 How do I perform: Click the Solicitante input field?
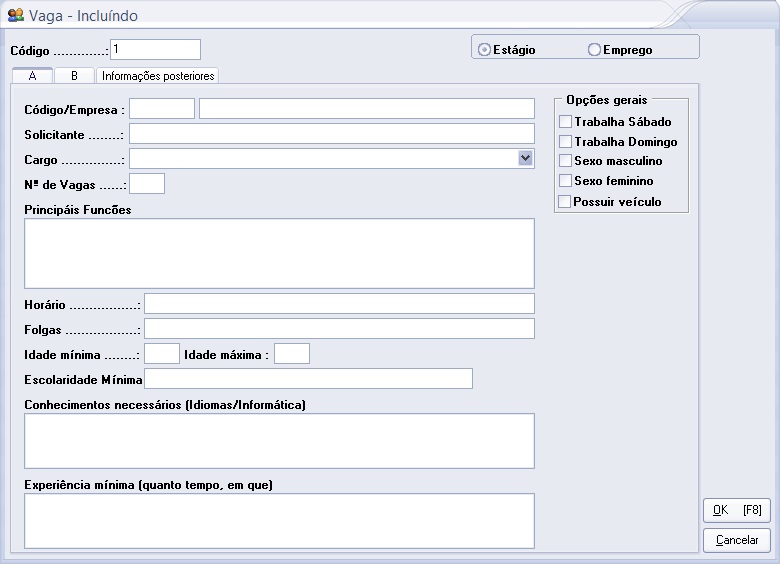(x=332, y=134)
